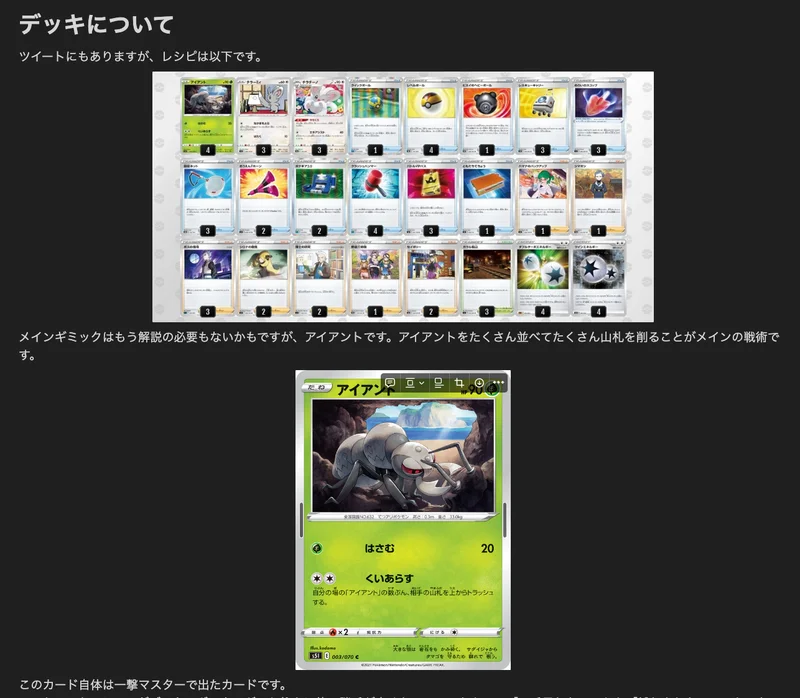The image size is (800, 698).
Task: Click the last card in bottom row
Action: click(x=598, y=278)
